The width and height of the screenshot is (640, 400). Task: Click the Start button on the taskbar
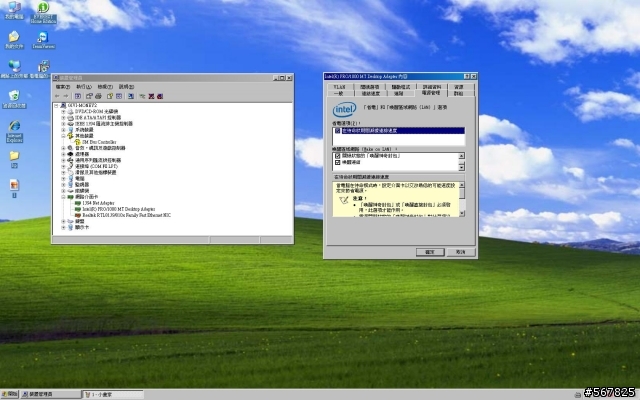click(x=10, y=394)
